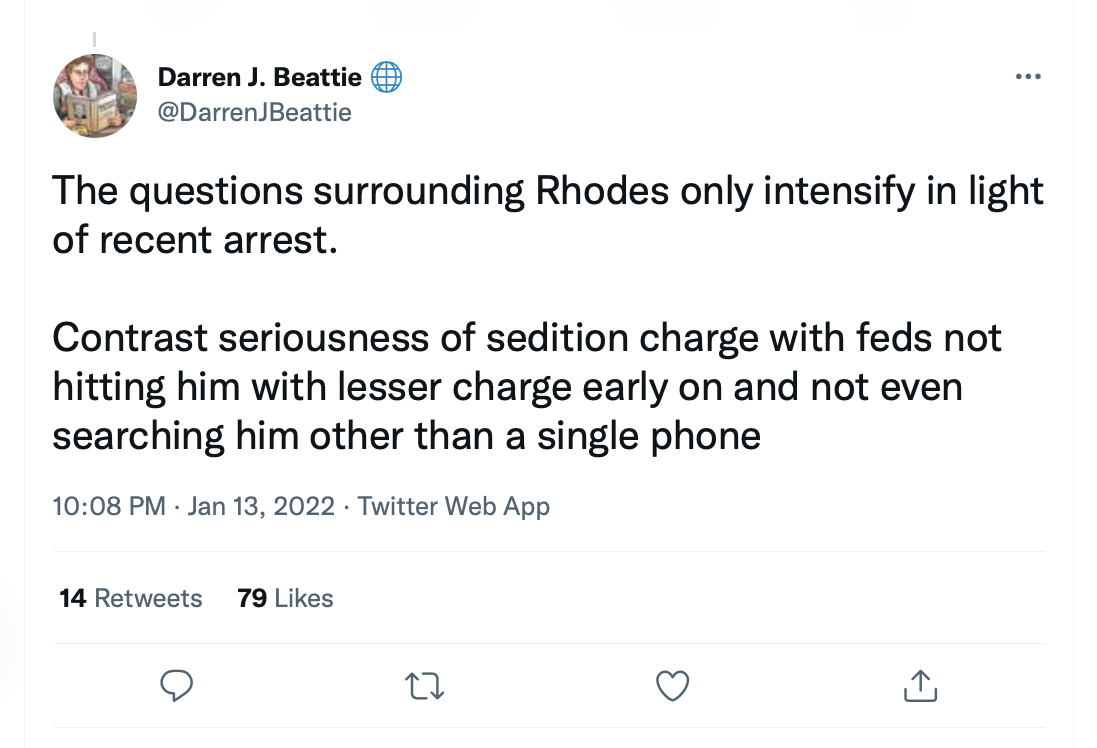Viewport: 1097px width, 748px height.
Task: Open the tweet options with the three-dot icon
Action: (x=1029, y=76)
